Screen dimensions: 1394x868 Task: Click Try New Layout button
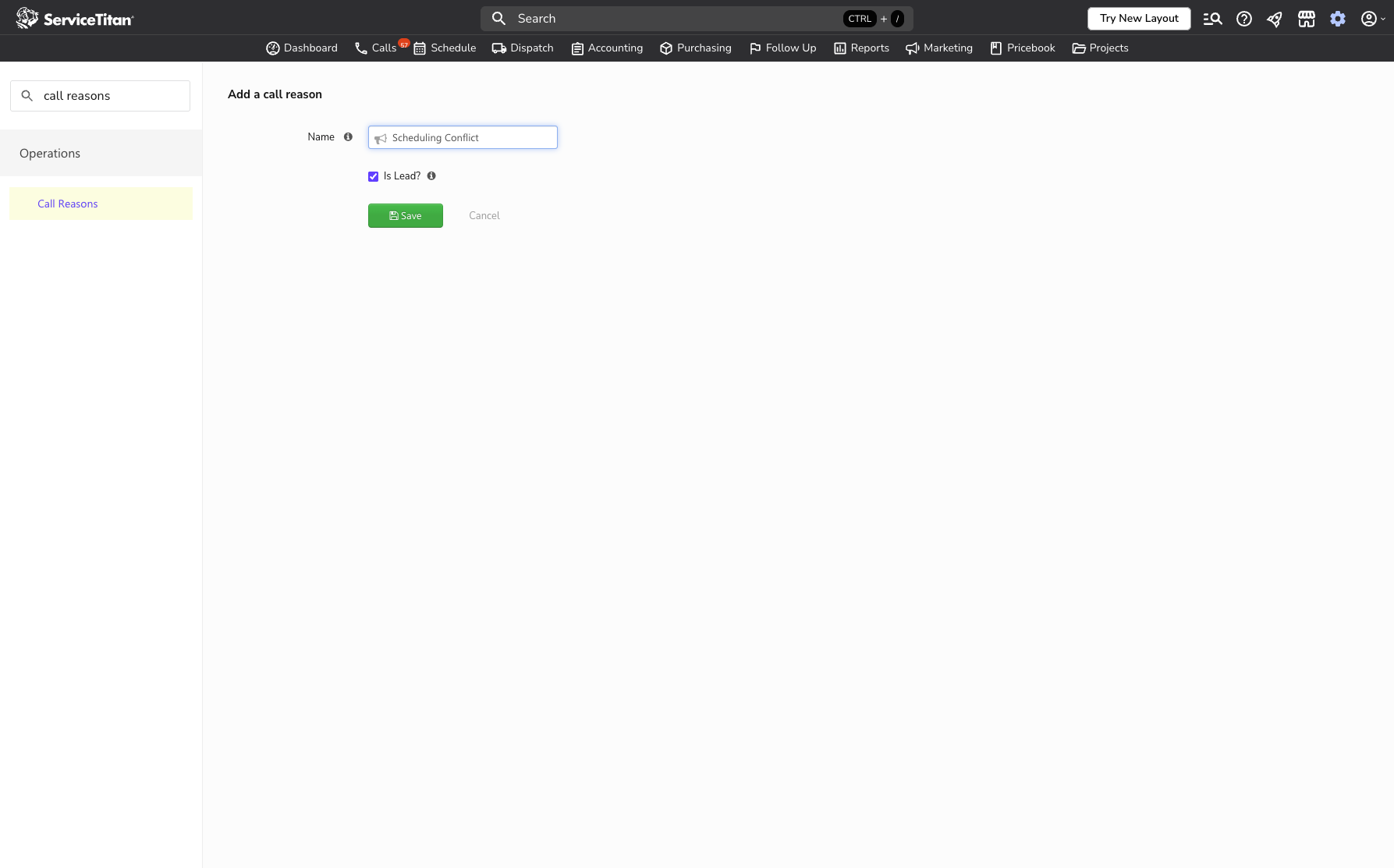click(x=1139, y=19)
